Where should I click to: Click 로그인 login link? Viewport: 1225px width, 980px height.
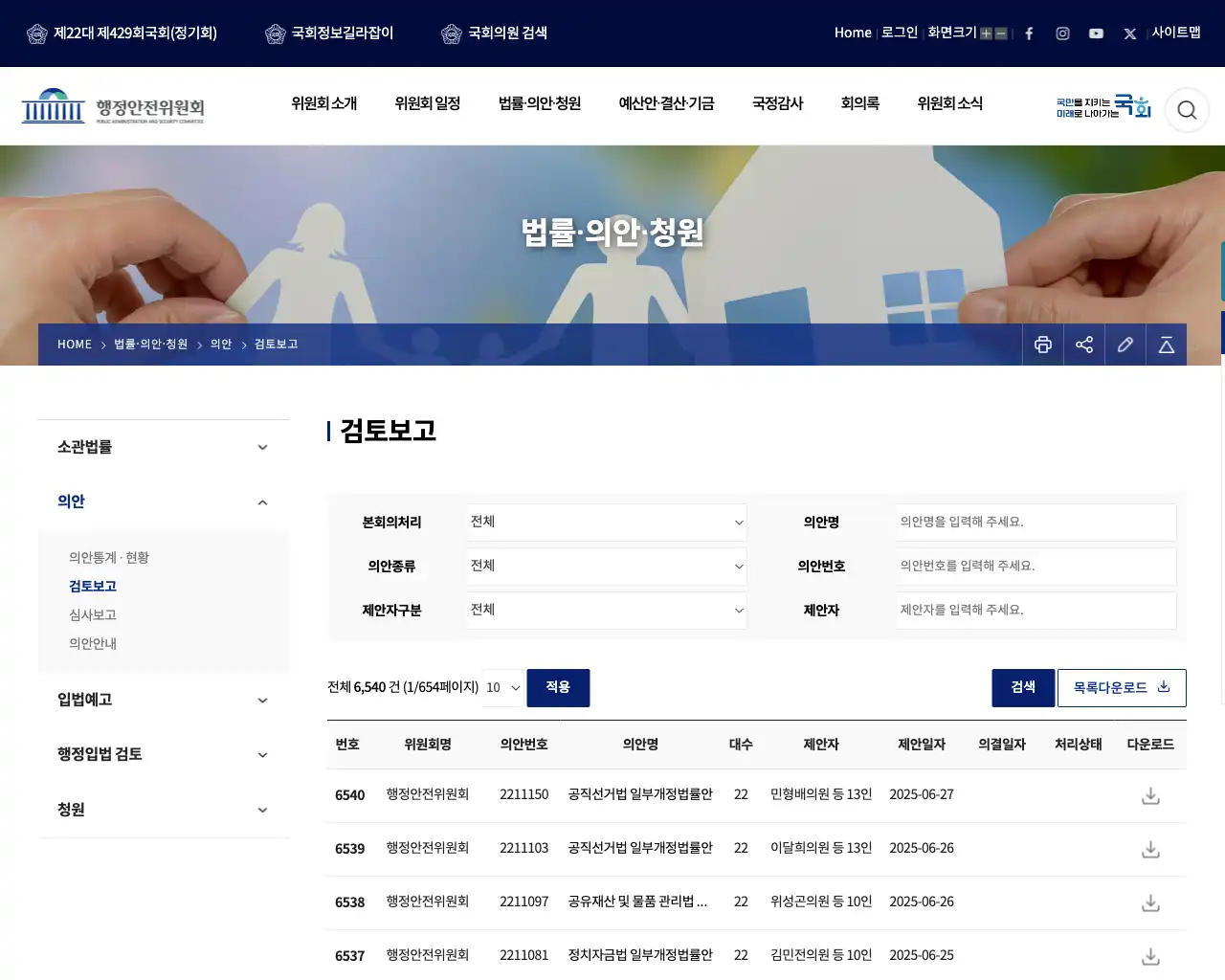tap(900, 33)
